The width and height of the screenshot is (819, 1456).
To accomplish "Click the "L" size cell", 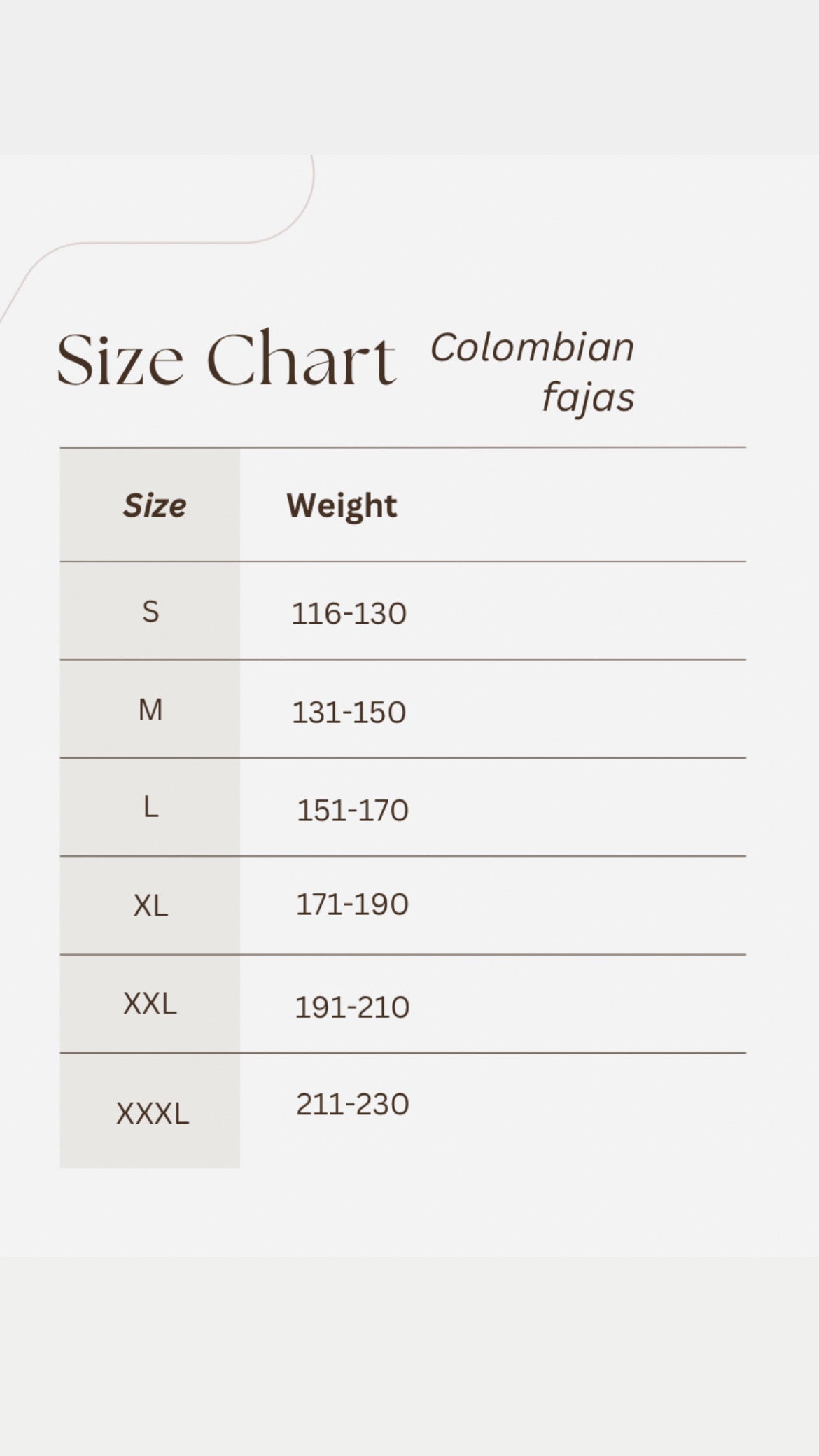I will [x=150, y=808].
